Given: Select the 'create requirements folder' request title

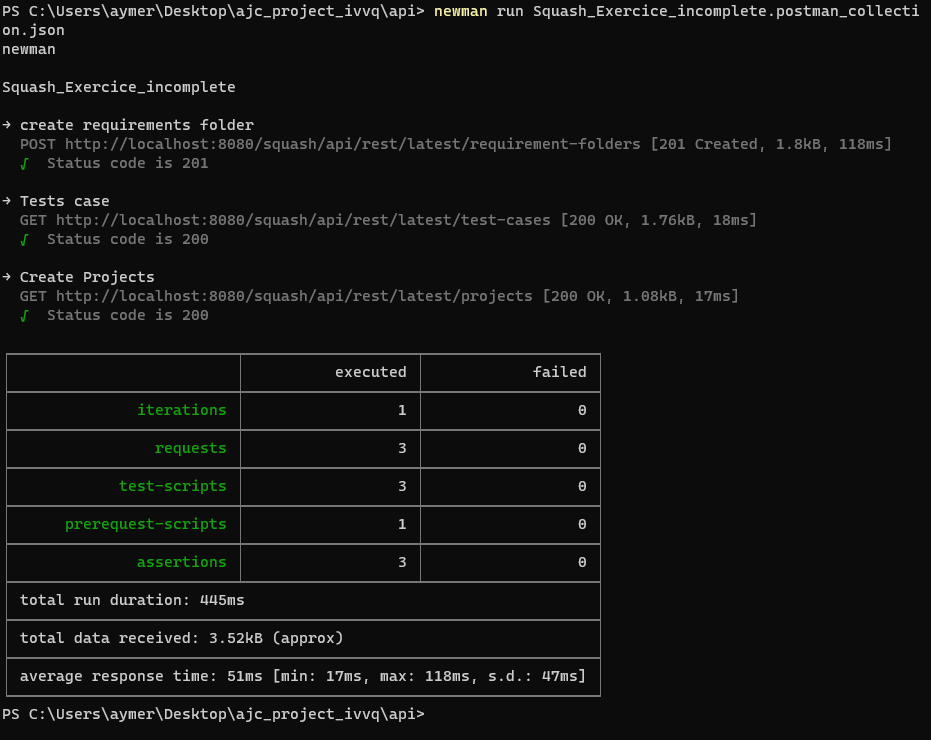Looking at the screenshot, I should [137, 125].
